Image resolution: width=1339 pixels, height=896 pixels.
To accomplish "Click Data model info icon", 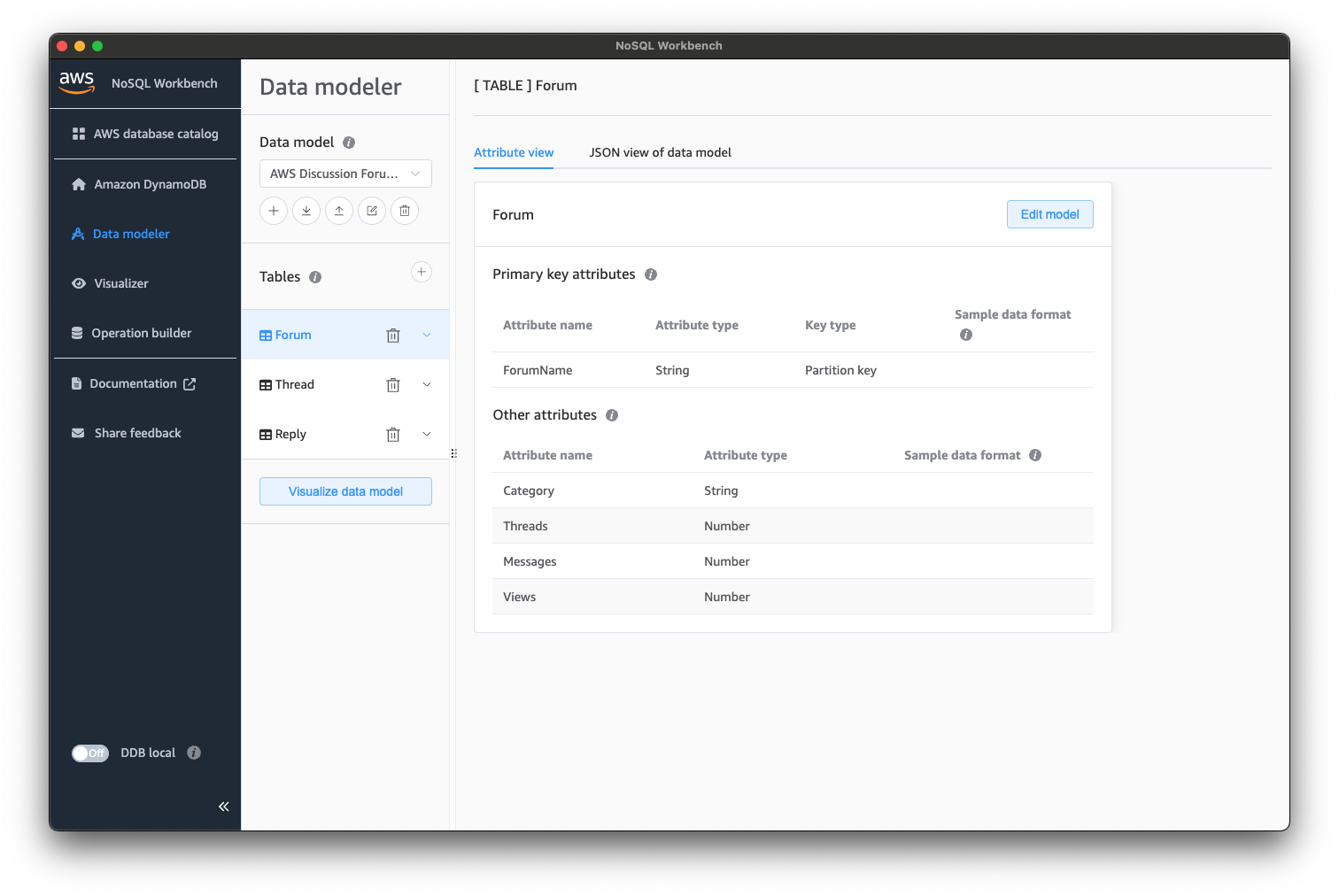I will [x=349, y=143].
